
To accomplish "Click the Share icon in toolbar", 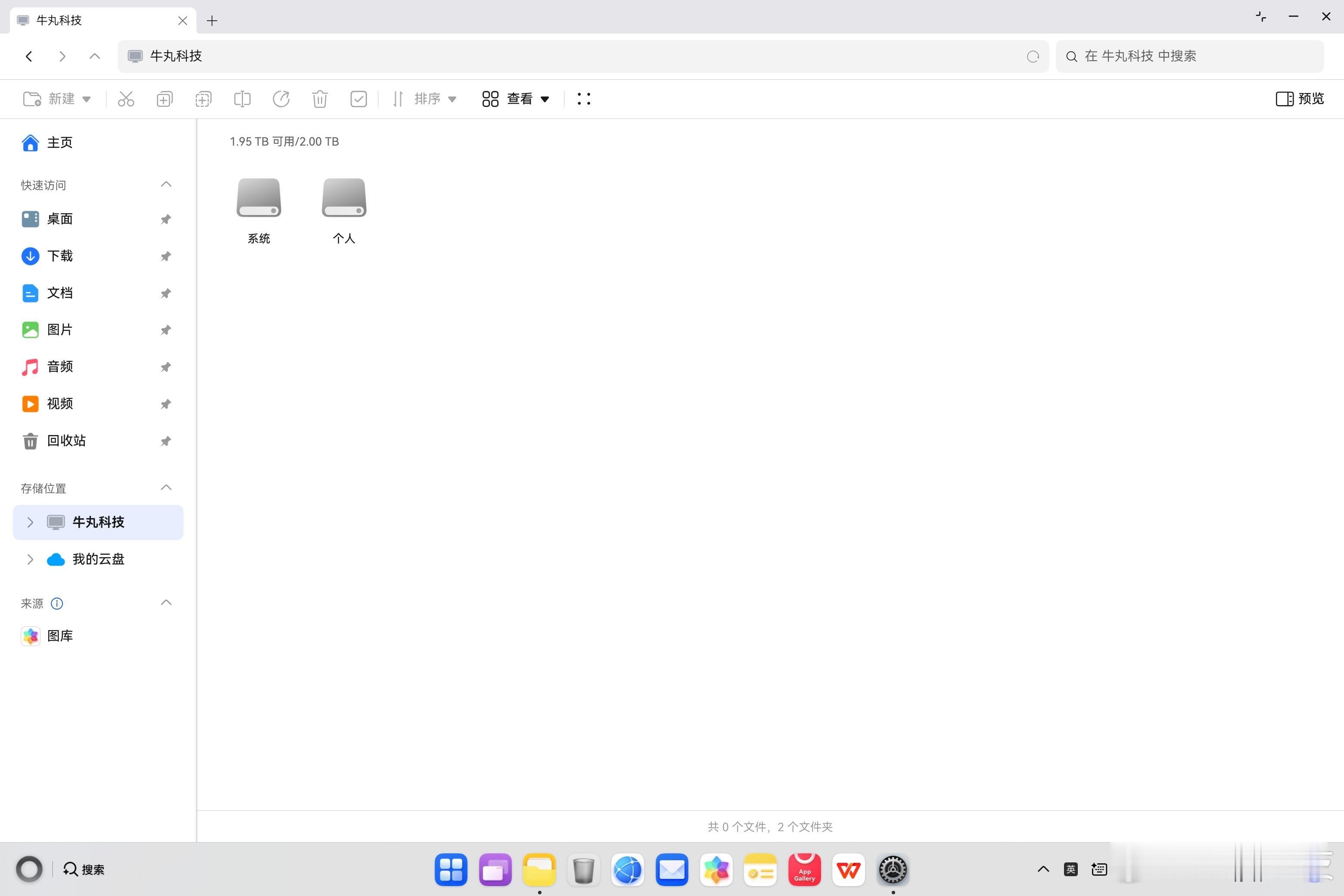I will [281, 99].
